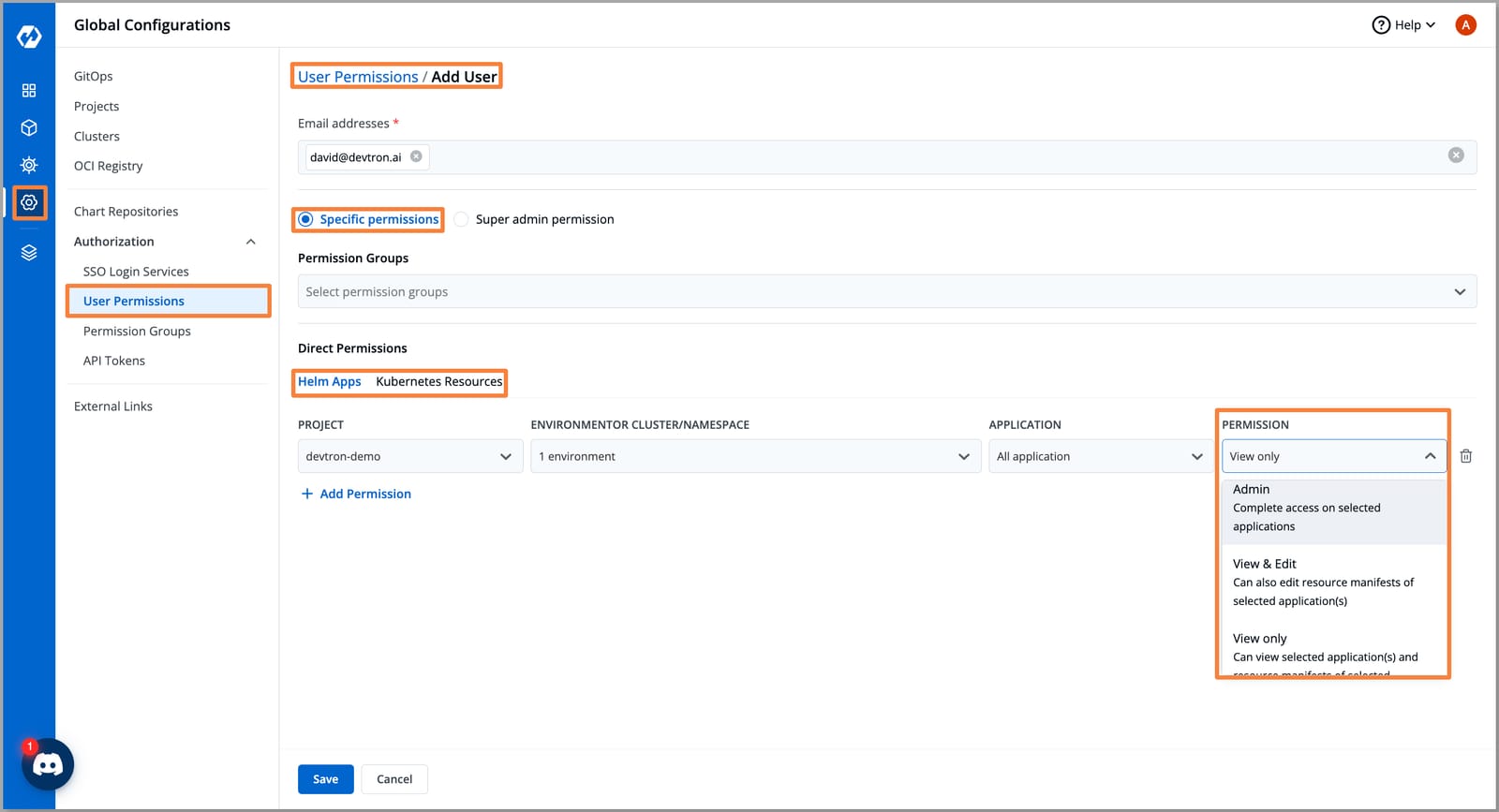The height and width of the screenshot is (812, 1499).
Task: Click the layers stack icon in sidebar
Action: click(x=29, y=253)
